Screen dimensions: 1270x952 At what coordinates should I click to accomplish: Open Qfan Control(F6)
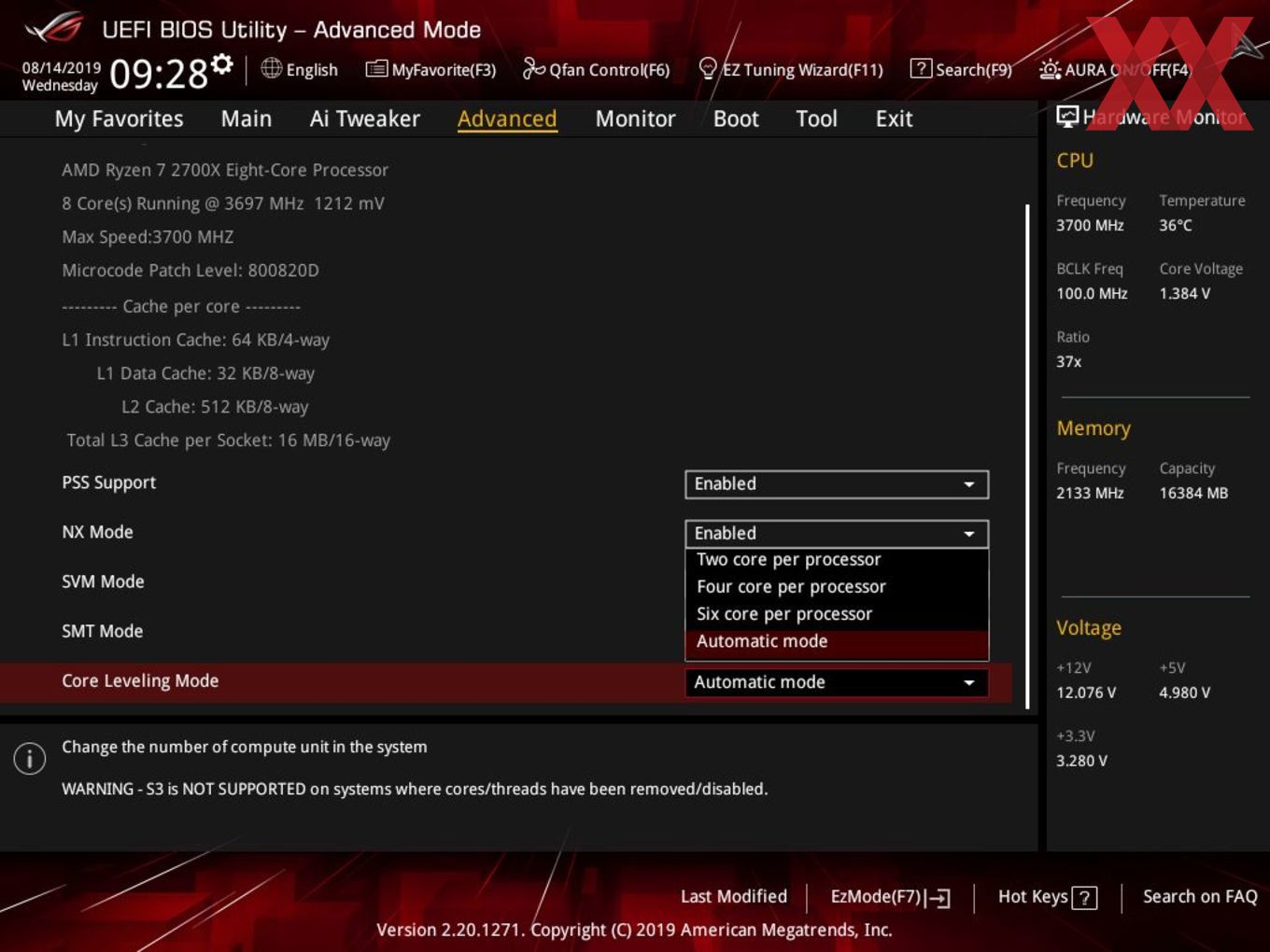pyautogui.click(x=596, y=69)
